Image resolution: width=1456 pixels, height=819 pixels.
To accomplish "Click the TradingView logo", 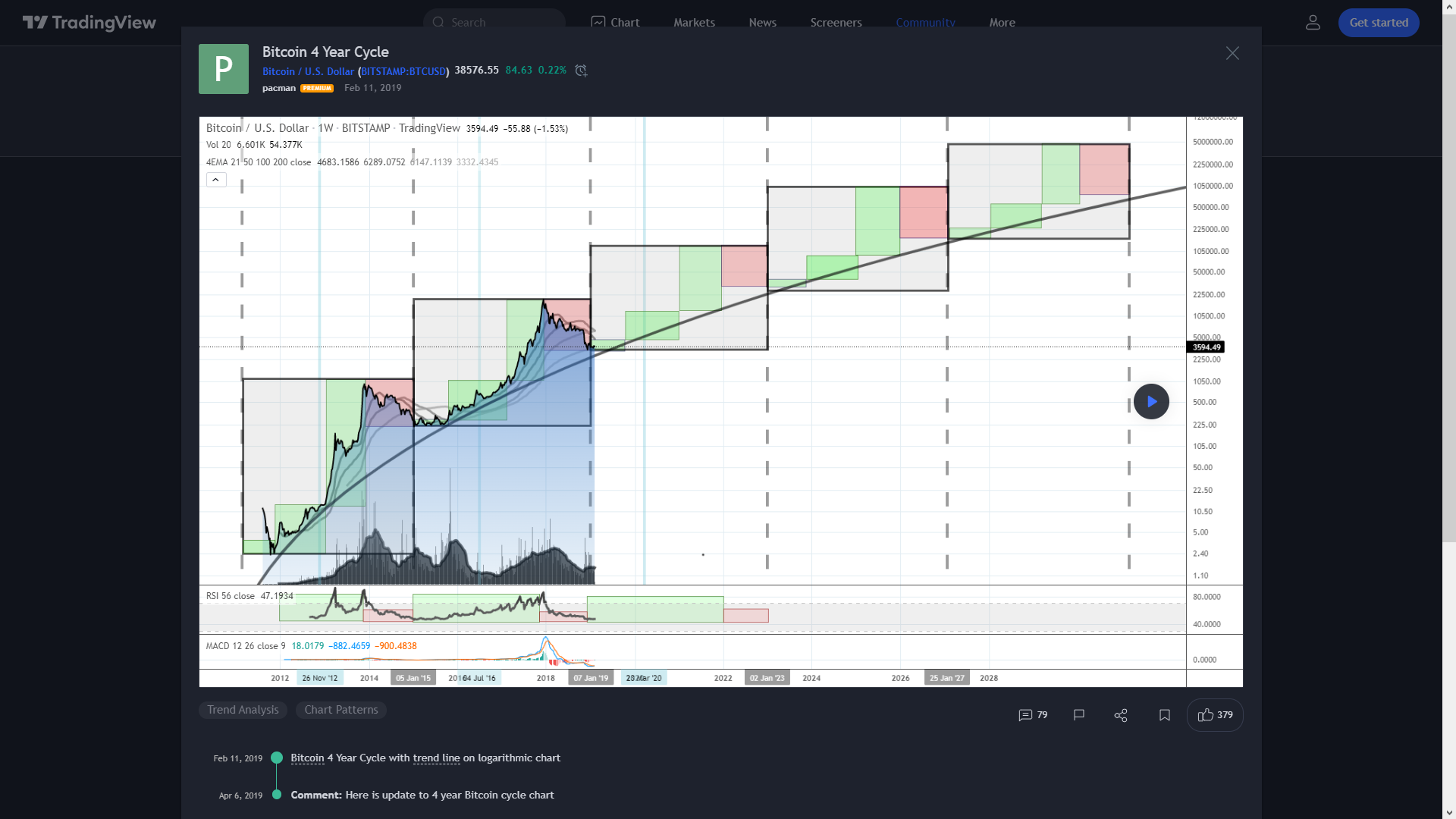I will (x=89, y=23).
